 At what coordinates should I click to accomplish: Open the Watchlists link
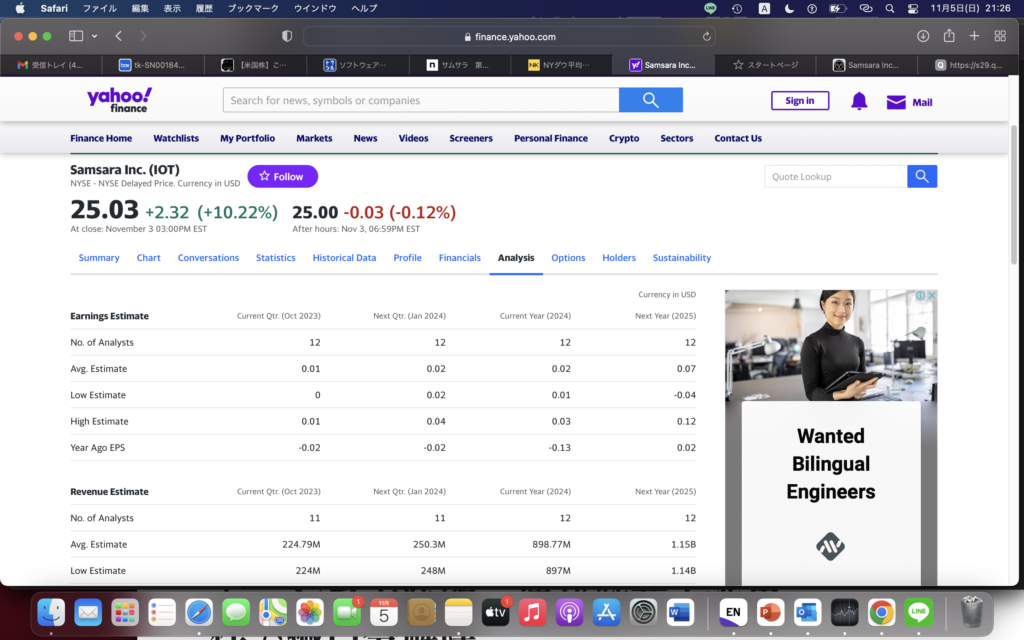(176, 138)
